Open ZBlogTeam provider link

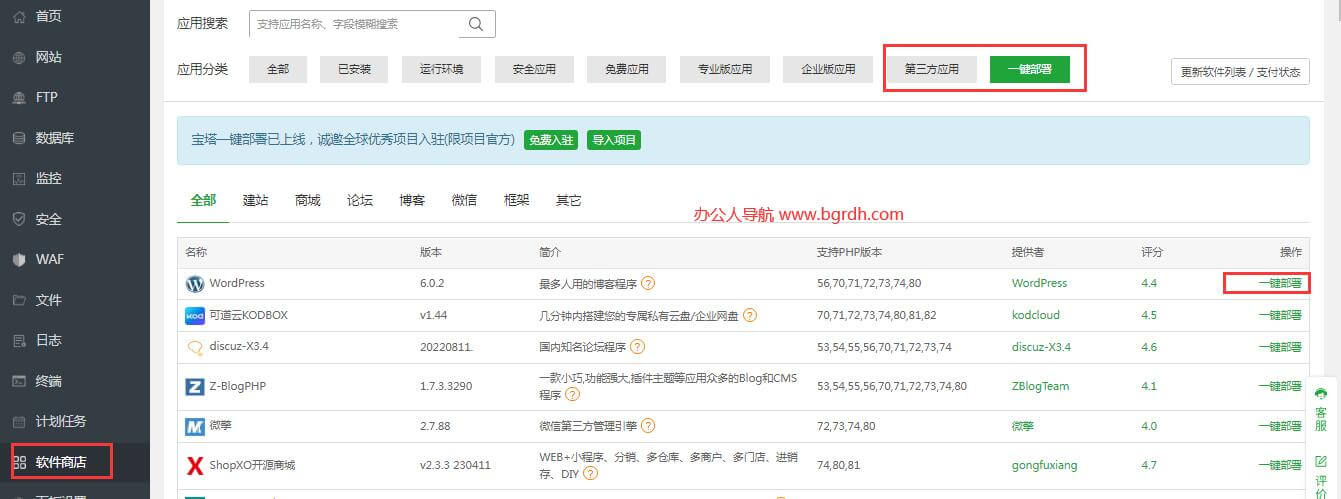[x=1040, y=386]
